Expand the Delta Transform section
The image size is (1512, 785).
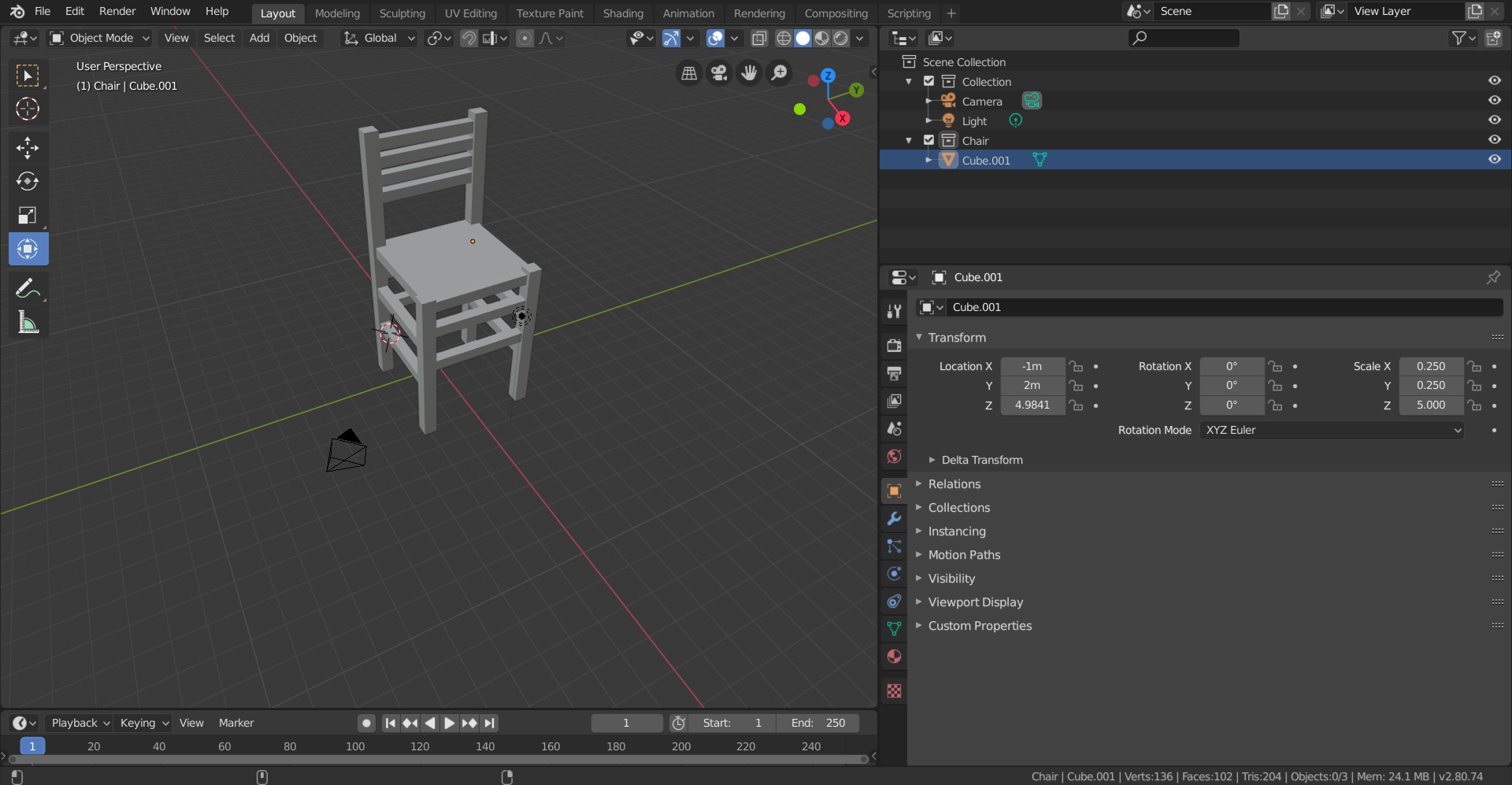981,460
